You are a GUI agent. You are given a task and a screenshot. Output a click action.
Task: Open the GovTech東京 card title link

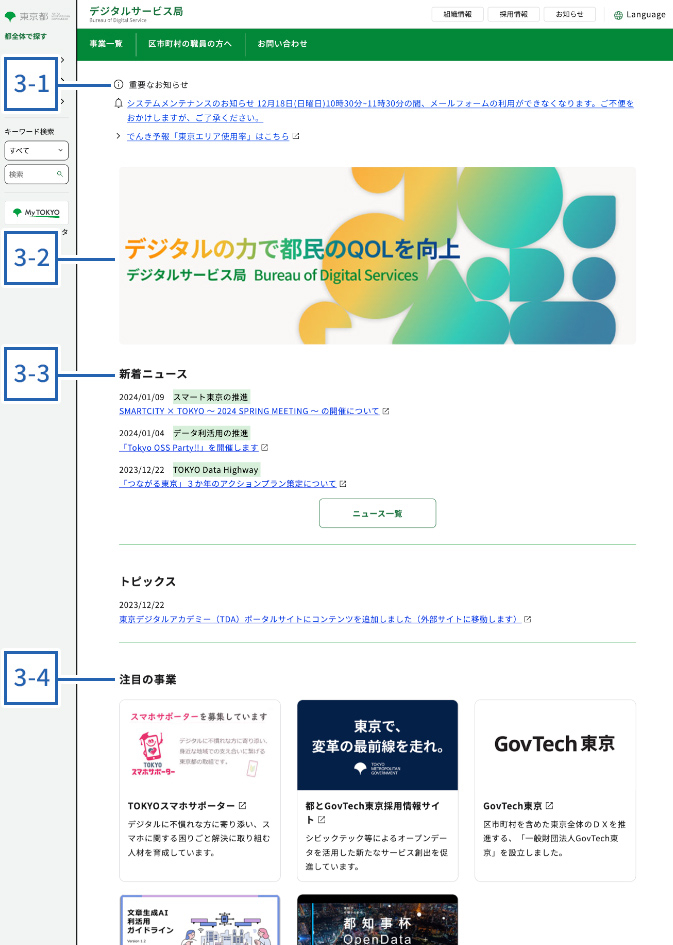click(x=513, y=806)
